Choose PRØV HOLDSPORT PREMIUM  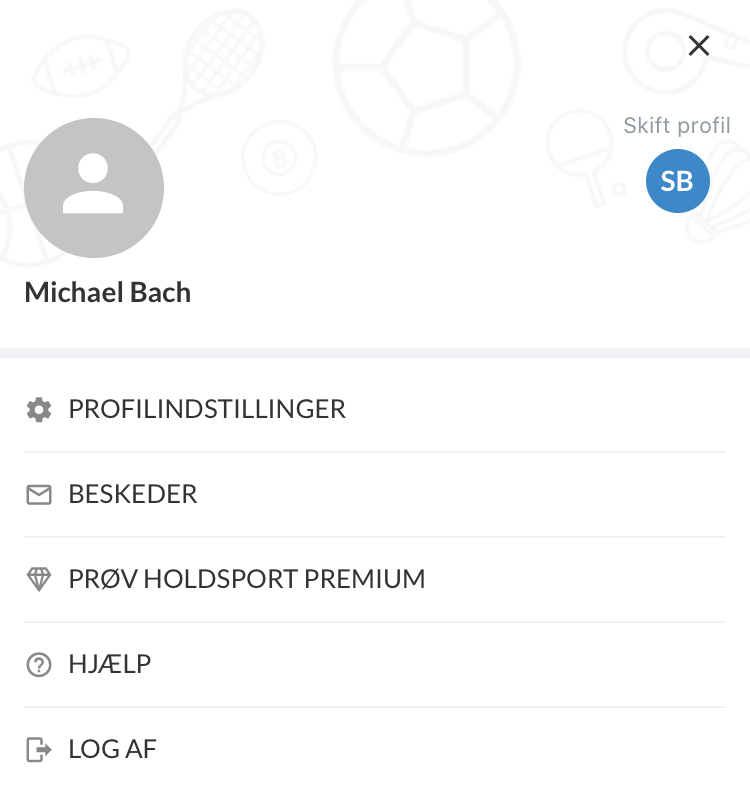(375, 579)
